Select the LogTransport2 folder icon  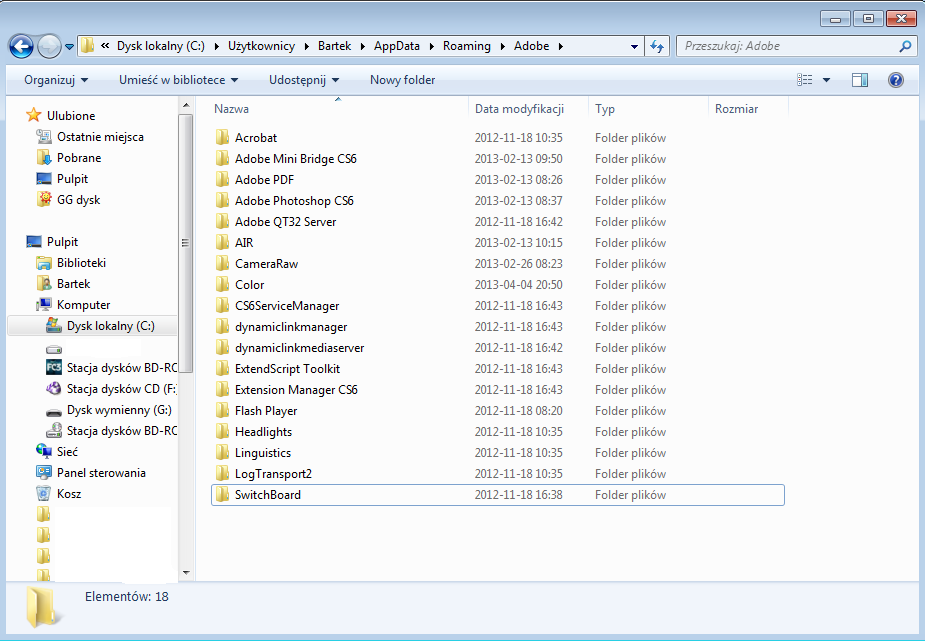tap(222, 474)
